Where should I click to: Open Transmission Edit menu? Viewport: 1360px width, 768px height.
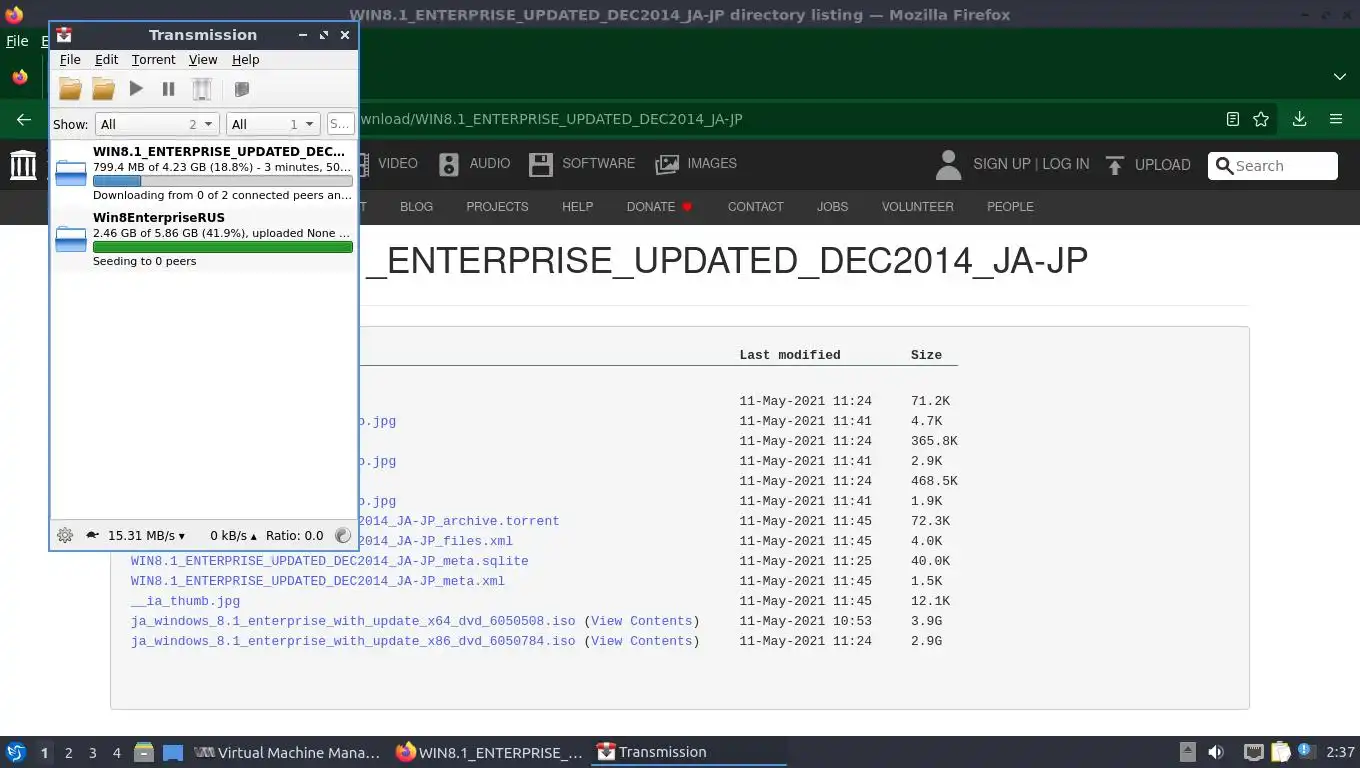(x=106, y=60)
